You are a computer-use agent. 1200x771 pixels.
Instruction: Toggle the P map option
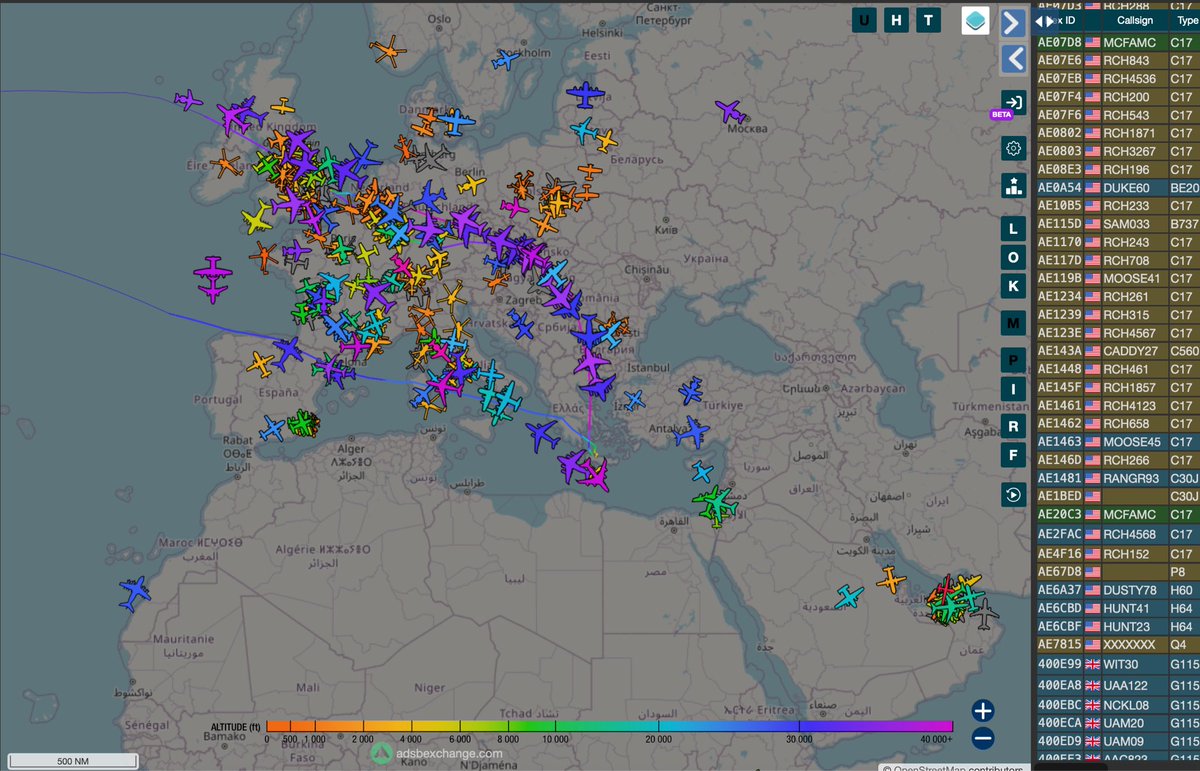coord(1013,360)
